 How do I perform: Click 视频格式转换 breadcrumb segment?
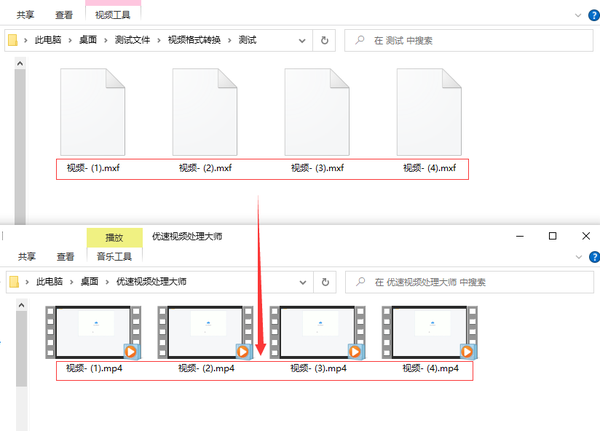[194, 40]
